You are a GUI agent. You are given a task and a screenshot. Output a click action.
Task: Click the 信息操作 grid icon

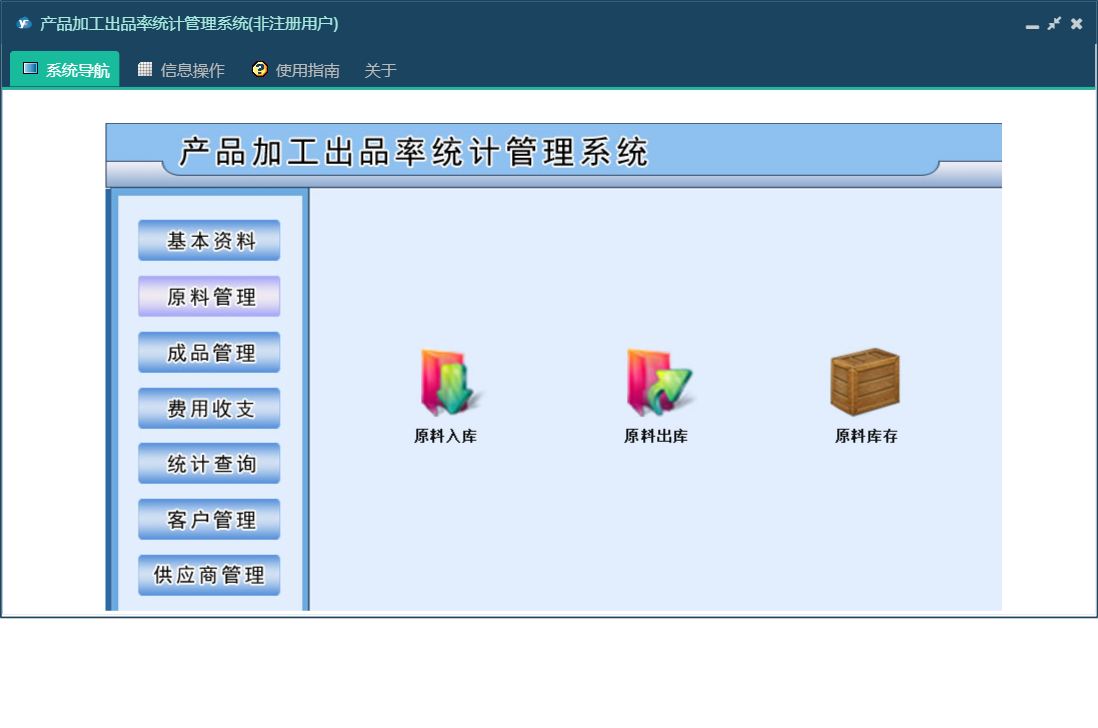tap(145, 69)
